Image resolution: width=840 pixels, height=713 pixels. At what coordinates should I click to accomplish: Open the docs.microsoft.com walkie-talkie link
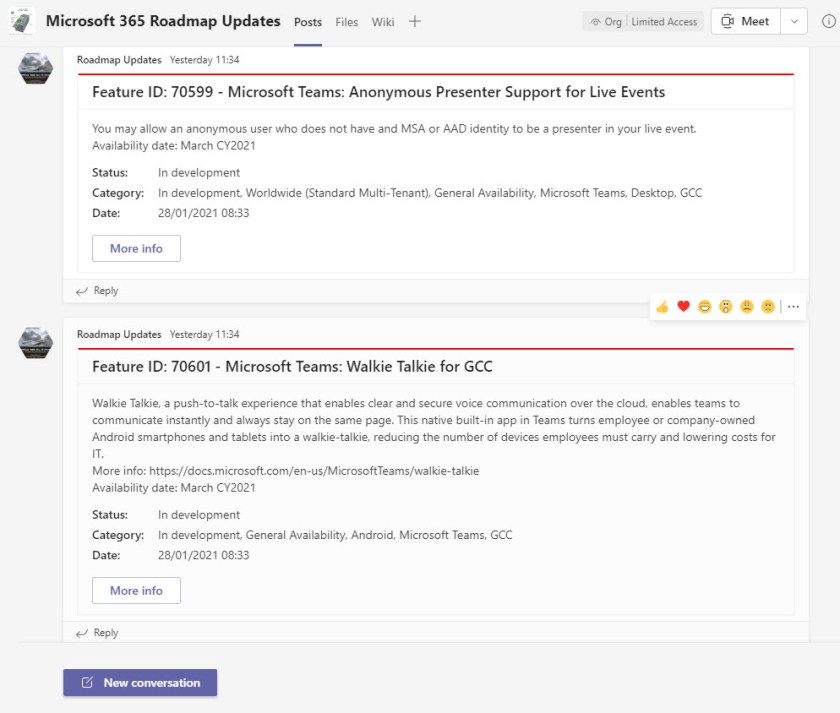tap(314, 471)
